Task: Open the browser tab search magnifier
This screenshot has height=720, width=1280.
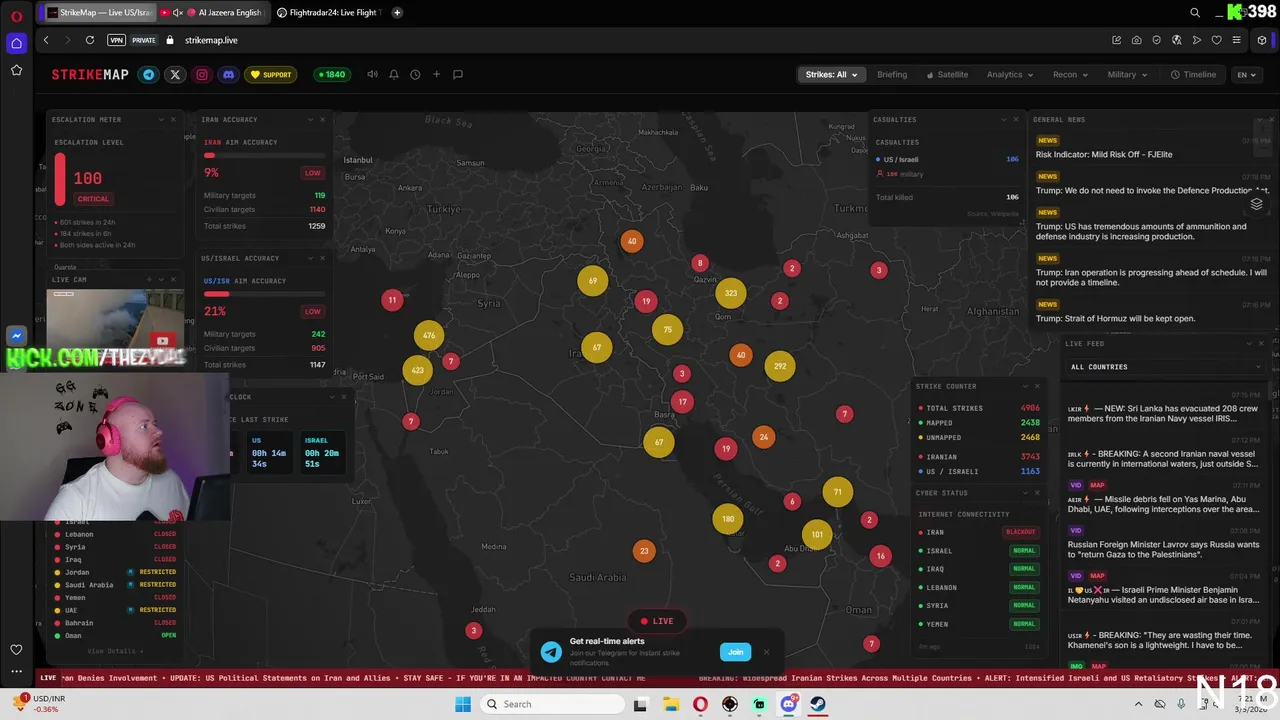Action: point(1195,13)
